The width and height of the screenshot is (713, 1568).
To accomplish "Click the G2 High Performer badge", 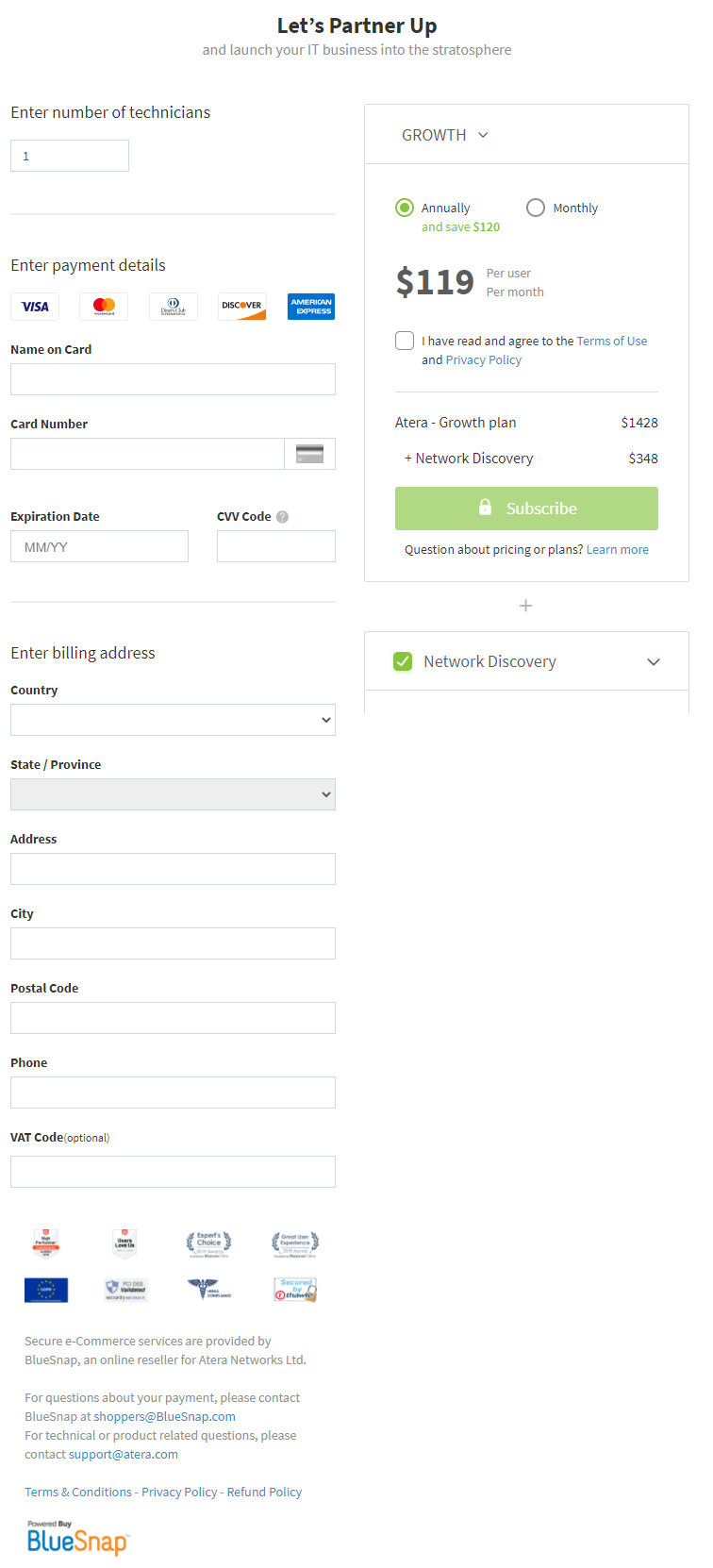I will pyautogui.click(x=46, y=1243).
